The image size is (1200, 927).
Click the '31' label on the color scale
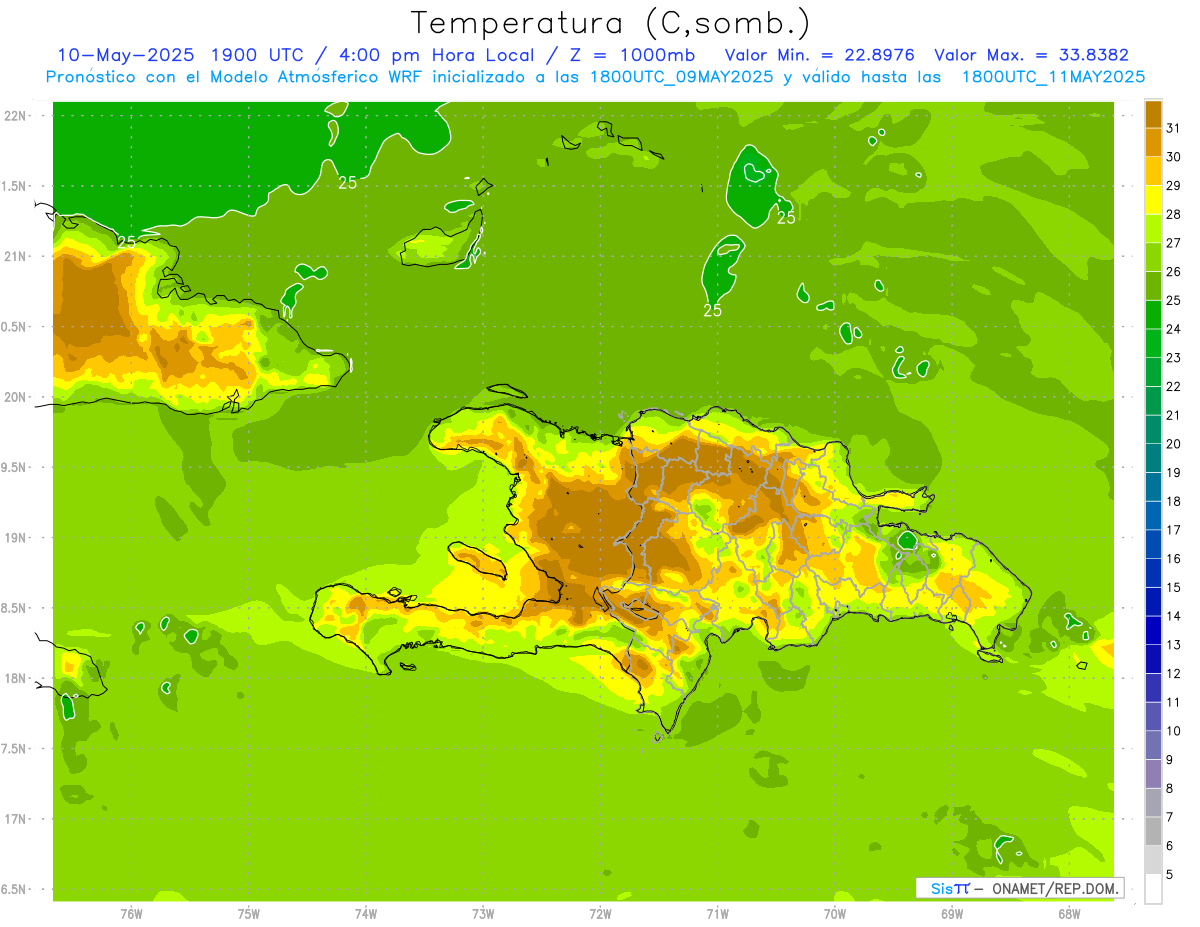click(x=1174, y=128)
